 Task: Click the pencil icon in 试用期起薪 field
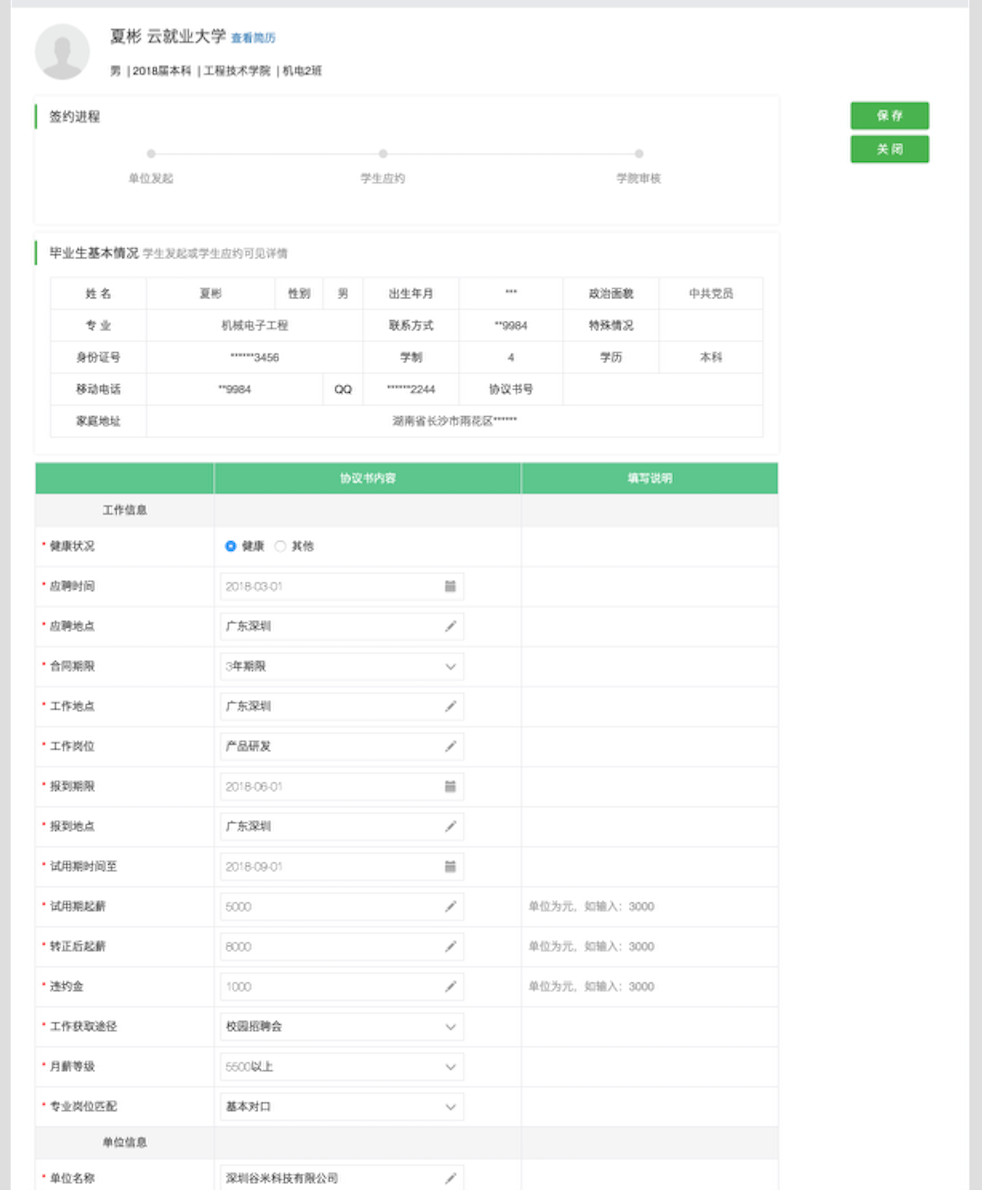(450, 906)
